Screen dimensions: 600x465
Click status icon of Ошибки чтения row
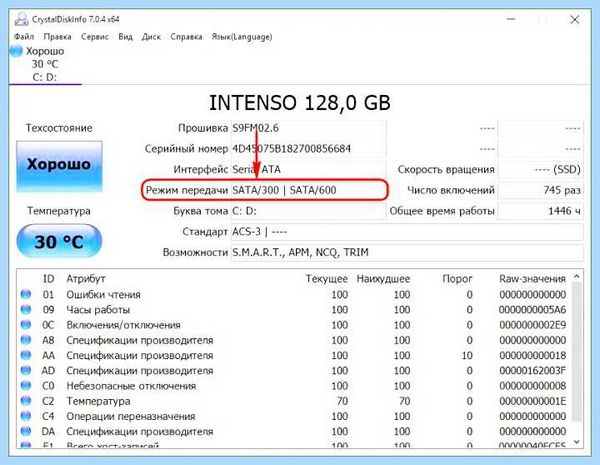click(x=26, y=294)
